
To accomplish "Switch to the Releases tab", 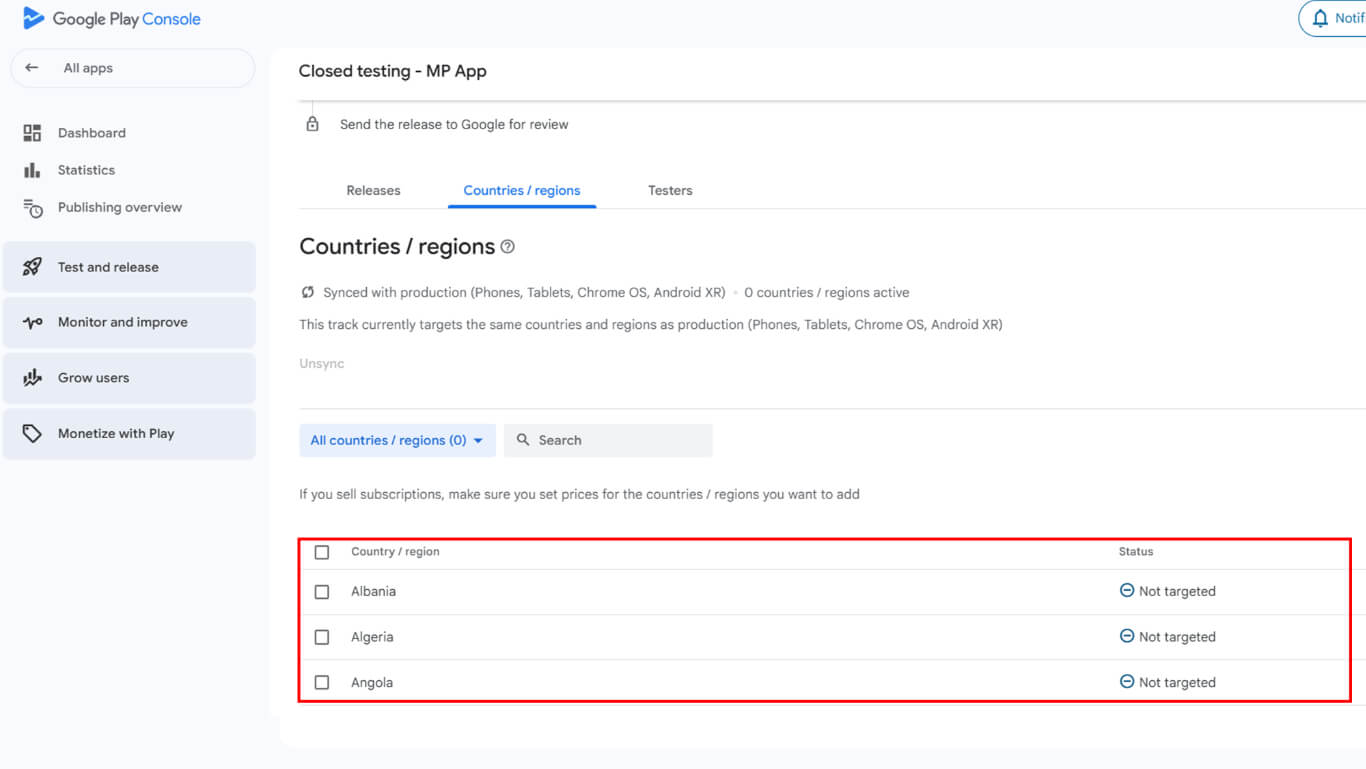I will [x=373, y=190].
